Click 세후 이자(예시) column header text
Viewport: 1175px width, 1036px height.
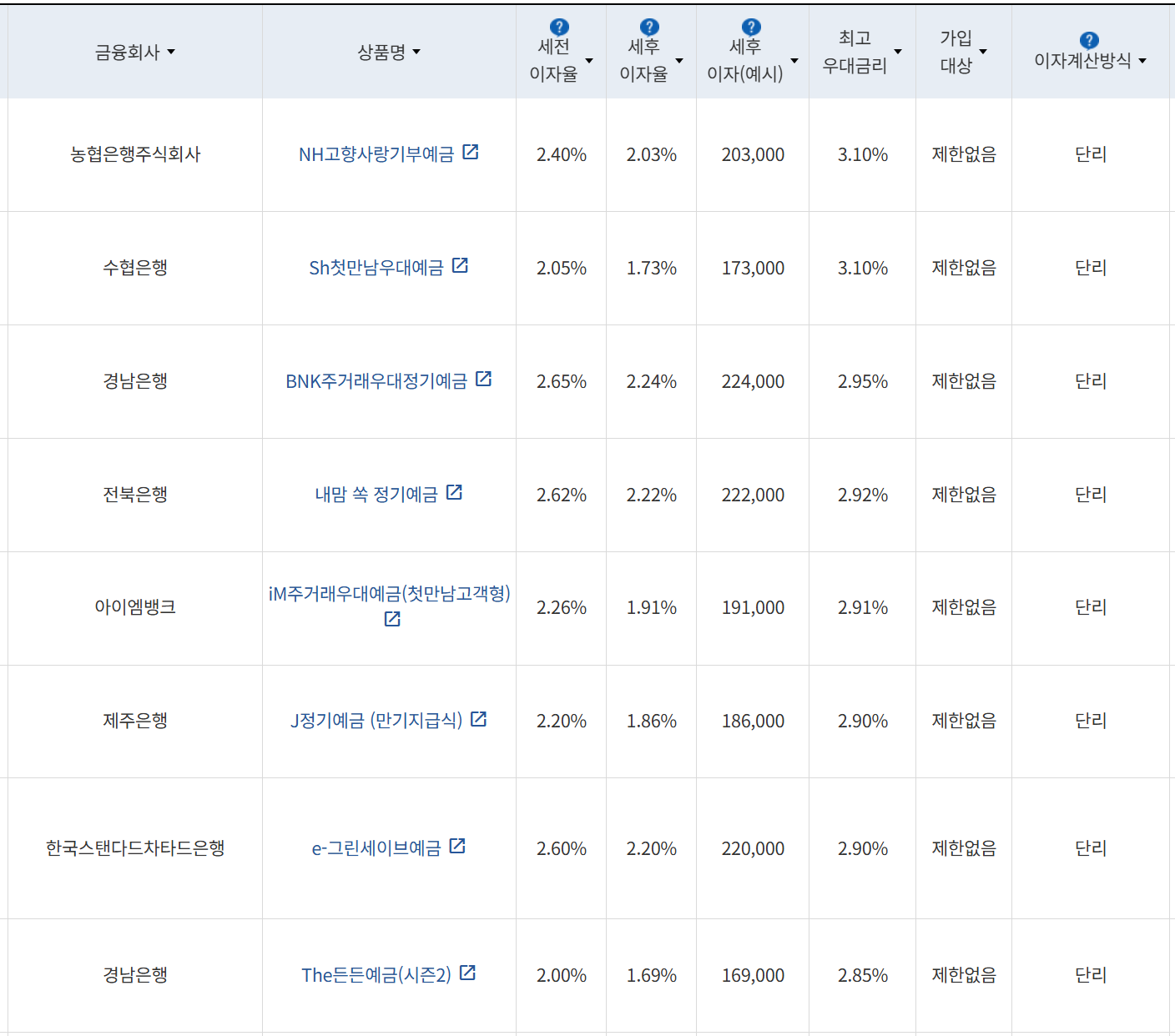[744, 61]
